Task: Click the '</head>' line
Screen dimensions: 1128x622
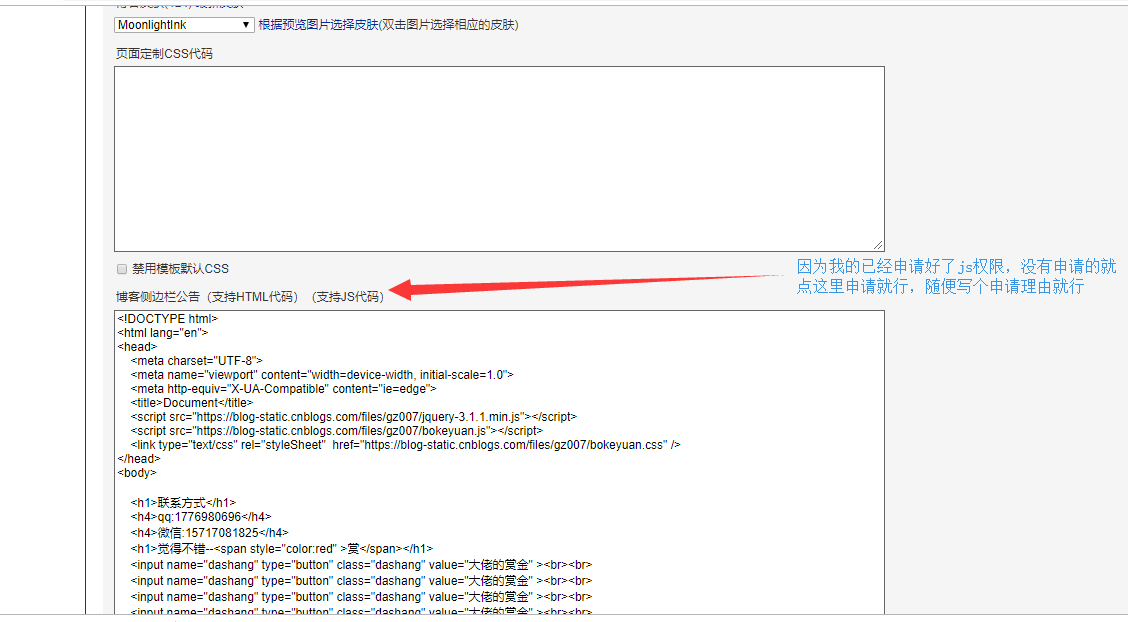Action: [139, 459]
